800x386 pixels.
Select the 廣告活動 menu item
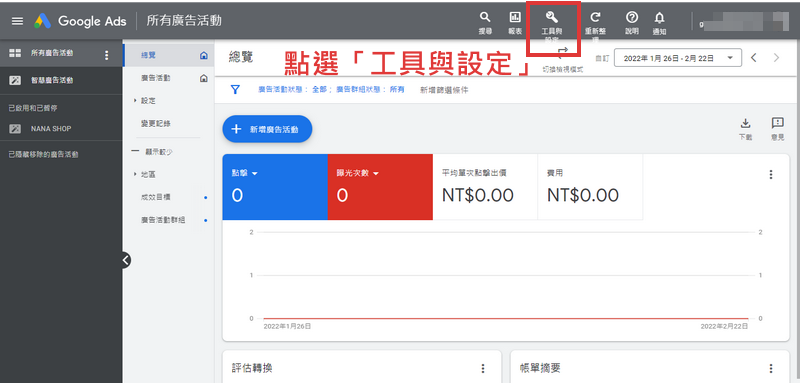pos(156,78)
